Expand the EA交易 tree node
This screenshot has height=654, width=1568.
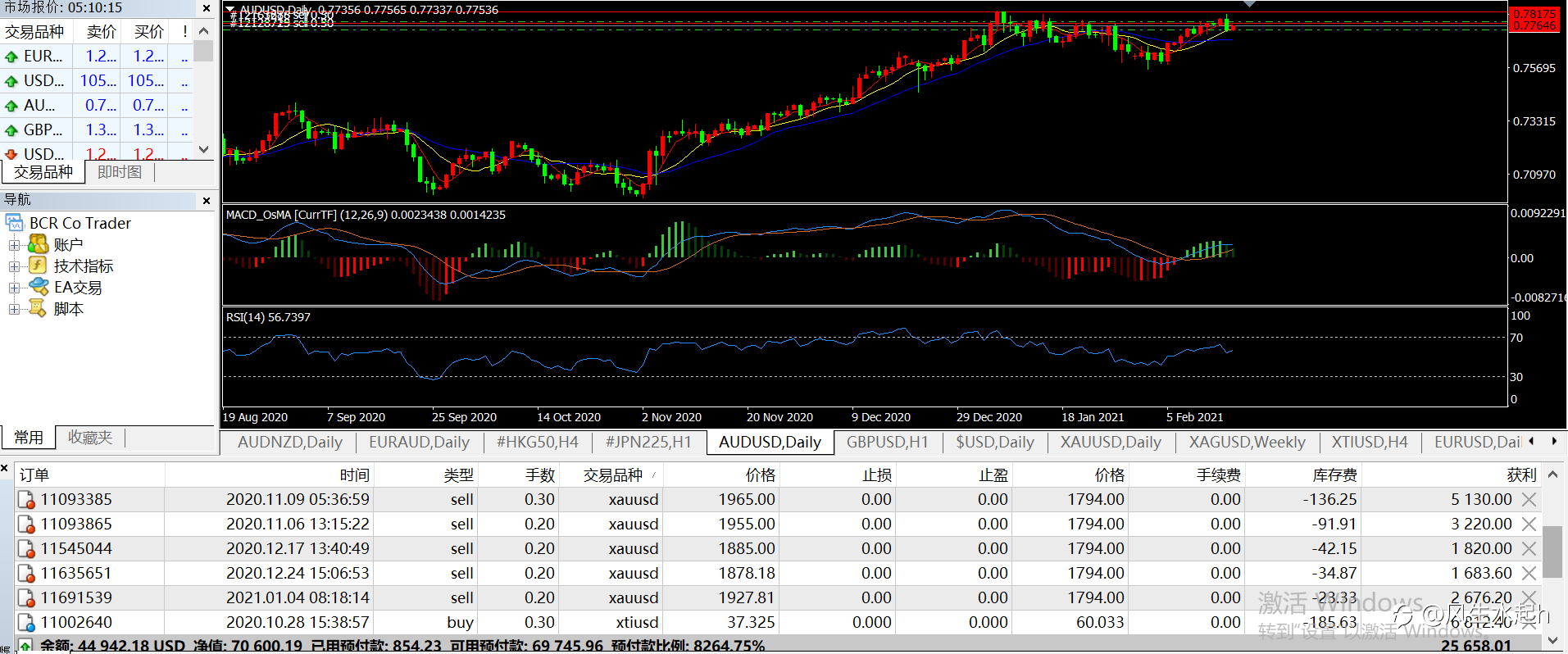(14, 288)
